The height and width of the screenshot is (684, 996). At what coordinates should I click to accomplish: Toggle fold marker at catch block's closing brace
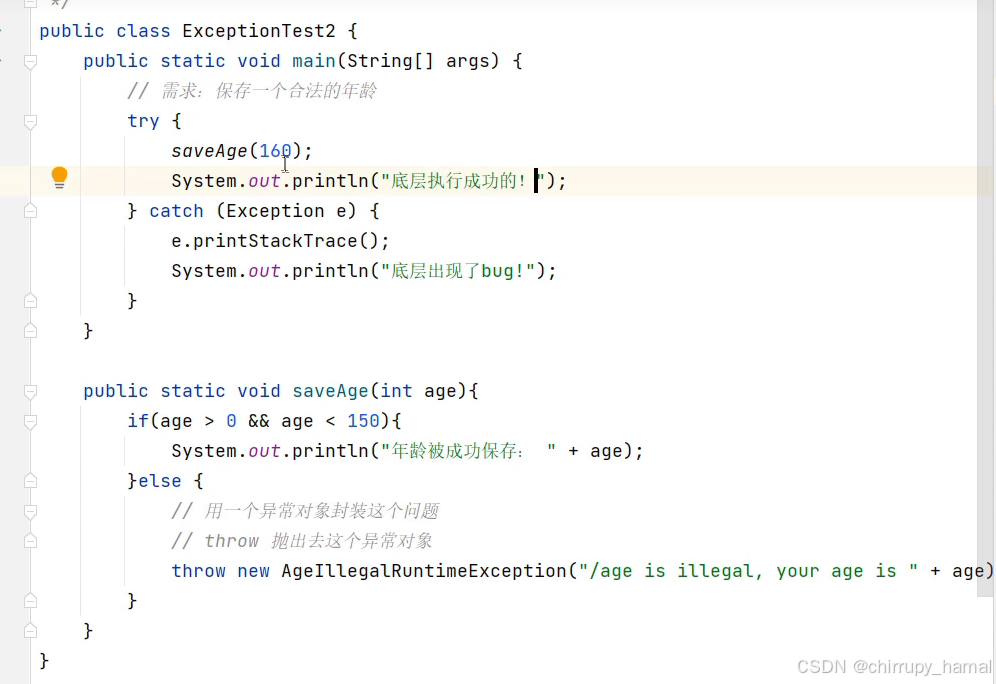coord(30,301)
